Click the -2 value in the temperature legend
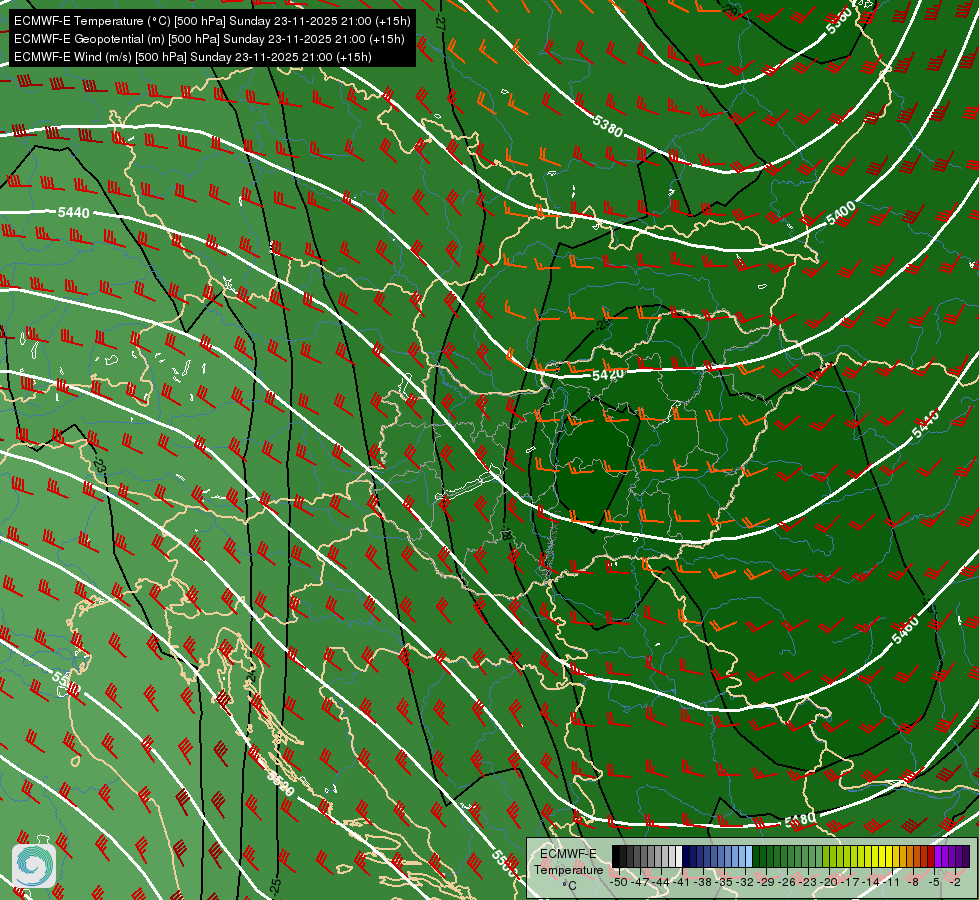979x900 pixels. 955,882
